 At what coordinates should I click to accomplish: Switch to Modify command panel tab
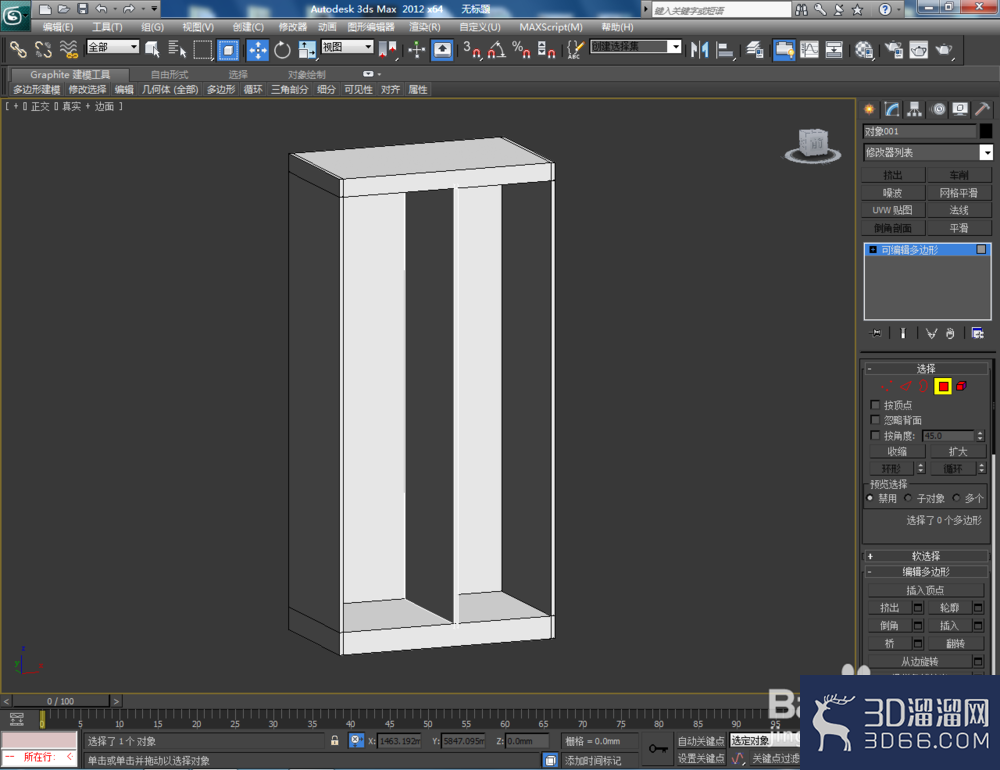pos(892,109)
